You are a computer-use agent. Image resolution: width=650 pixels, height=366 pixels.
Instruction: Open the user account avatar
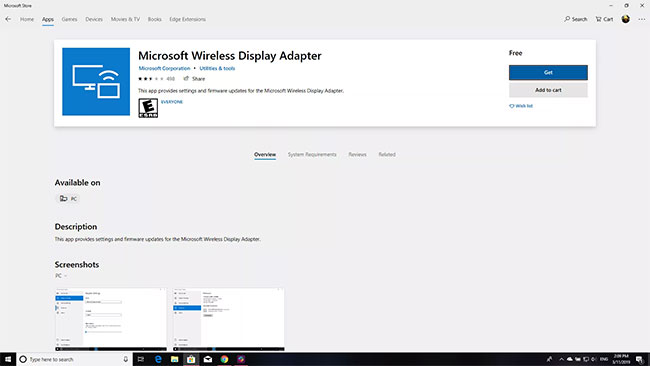click(x=626, y=19)
